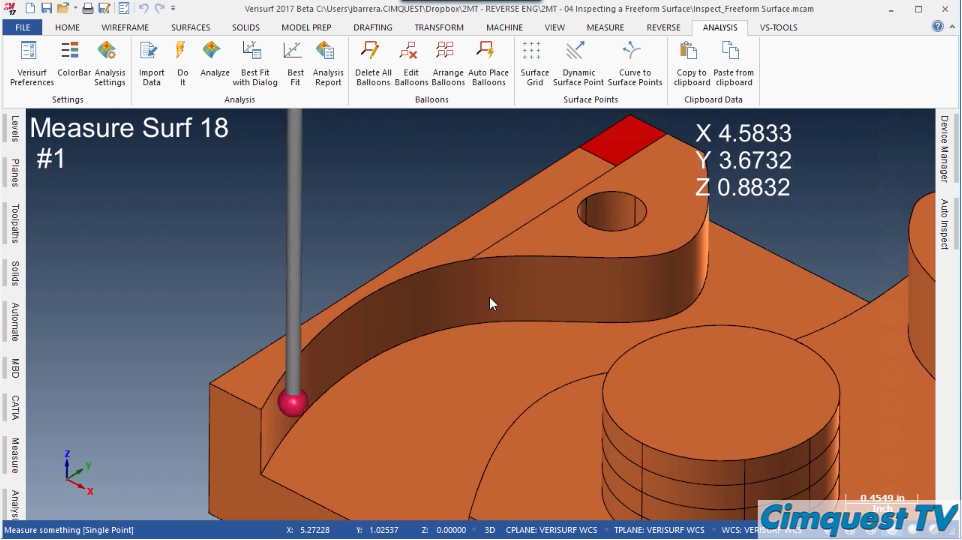Generate an Analysis Report
Screen dimensions: 962x540
tap(328, 63)
